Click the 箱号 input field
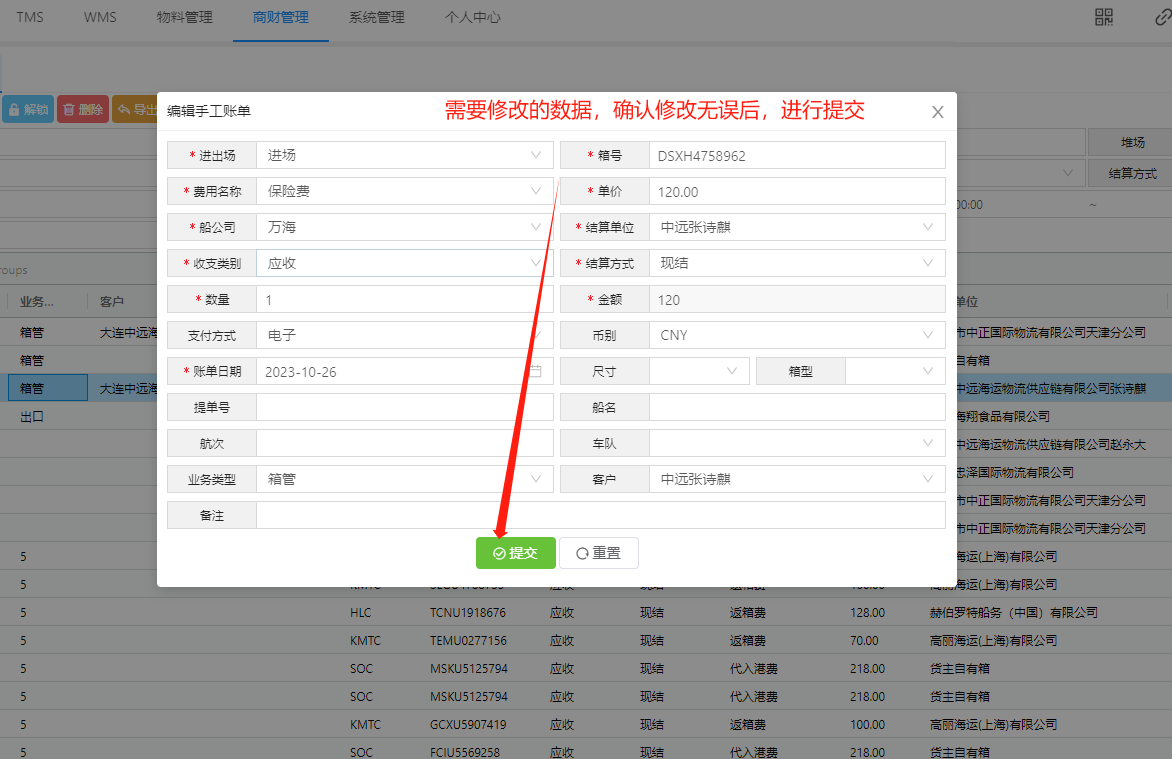 pyautogui.click(x=796, y=155)
